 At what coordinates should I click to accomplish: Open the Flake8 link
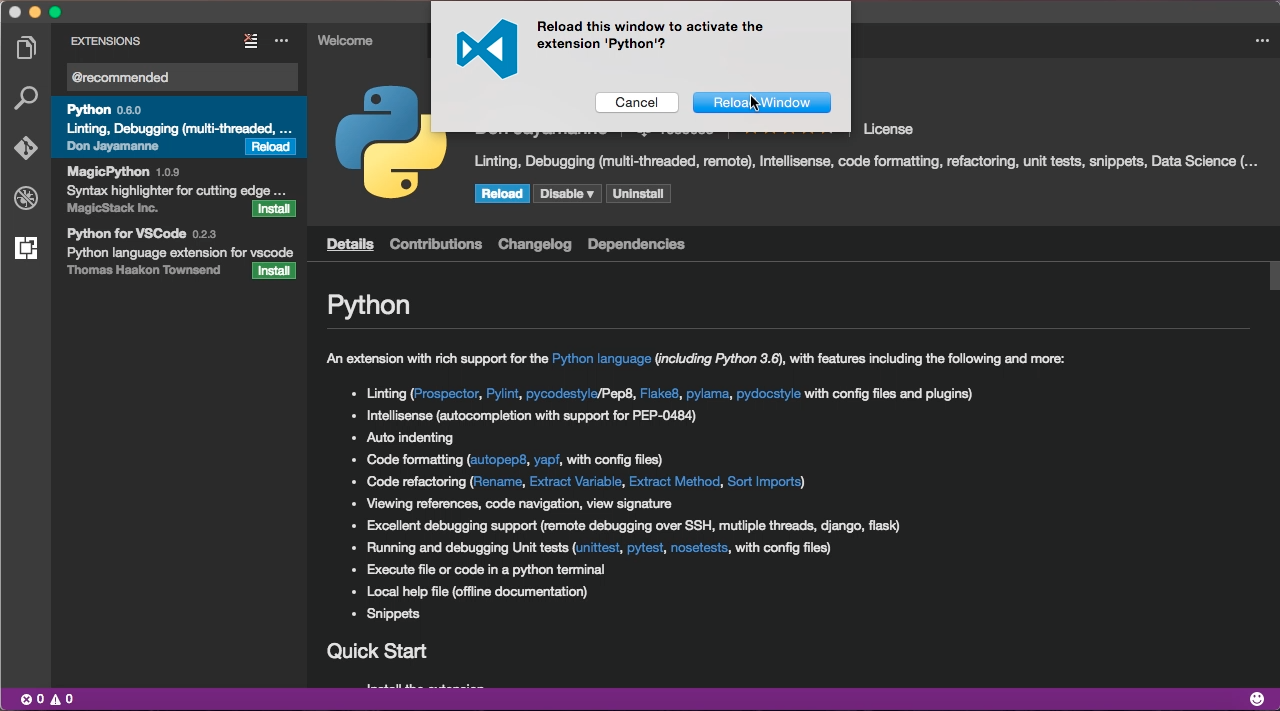coord(659,394)
